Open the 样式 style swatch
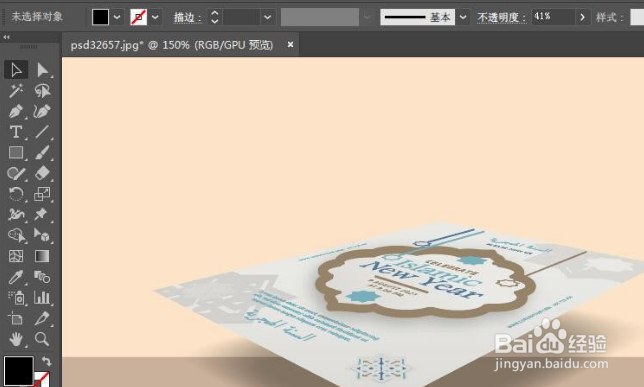 tap(637, 17)
